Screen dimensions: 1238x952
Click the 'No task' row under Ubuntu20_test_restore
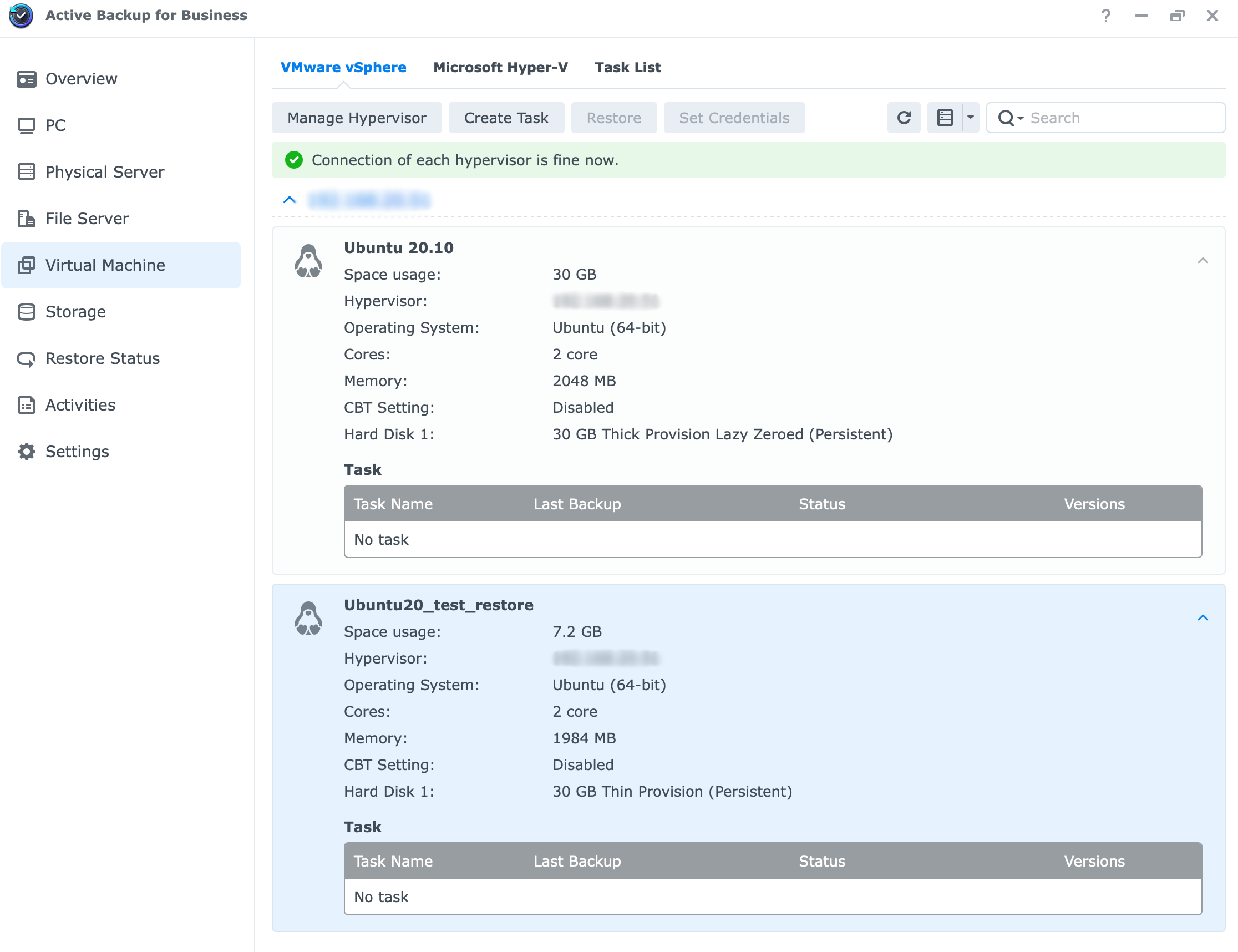(773, 897)
